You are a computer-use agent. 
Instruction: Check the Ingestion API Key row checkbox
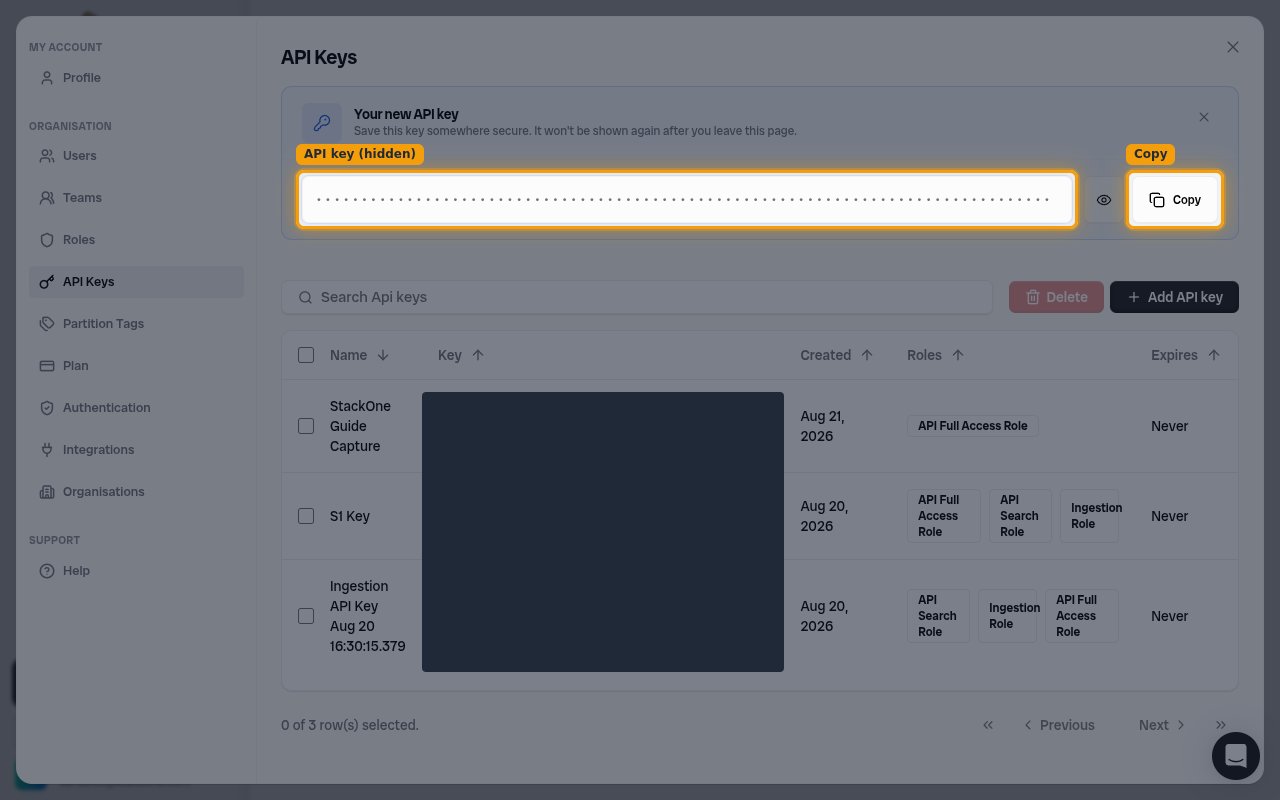tap(306, 616)
